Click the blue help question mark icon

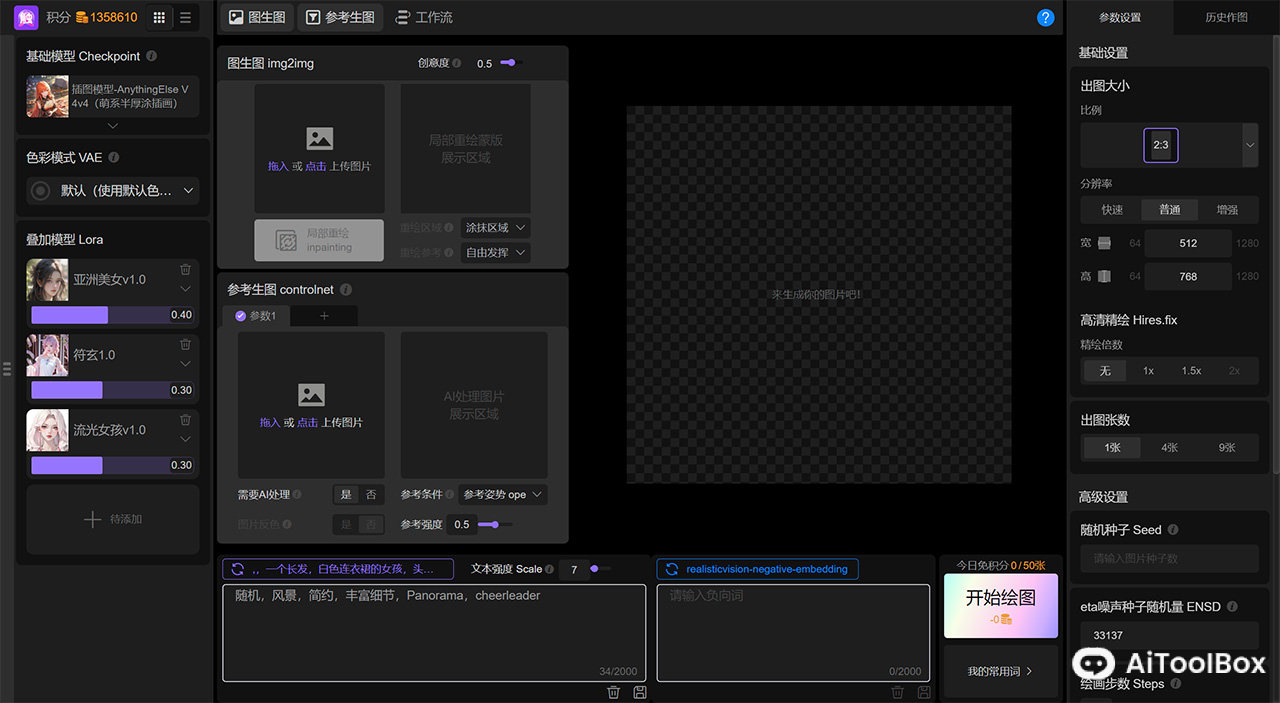(x=1046, y=17)
